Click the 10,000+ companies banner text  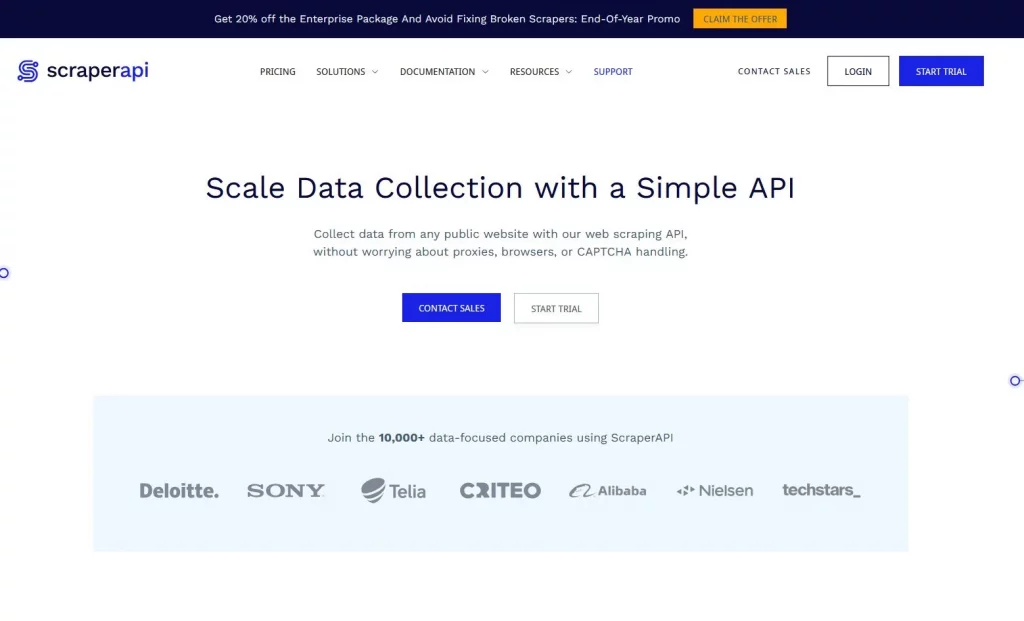tap(500, 438)
